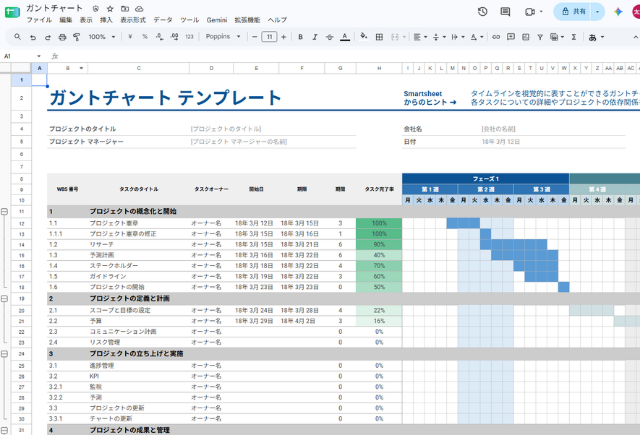This screenshot has height=436, width=640.
Task: Collapse row group at row 24
Action: [x=4, y=354]
